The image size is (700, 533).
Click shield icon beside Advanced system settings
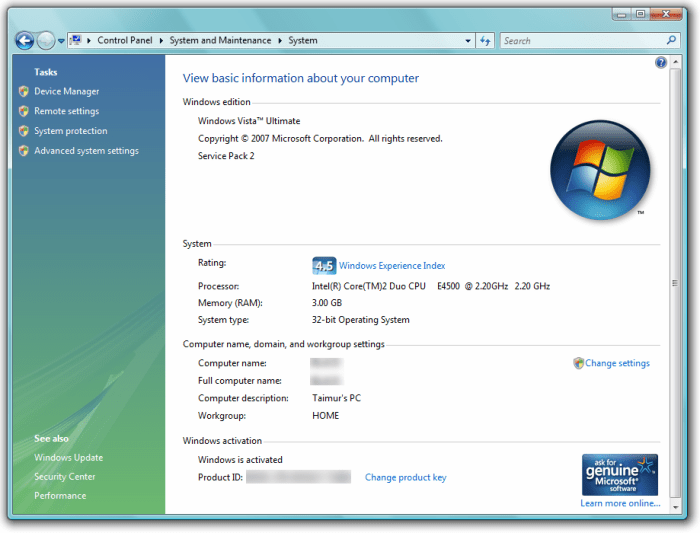click(x=24, y=151)
